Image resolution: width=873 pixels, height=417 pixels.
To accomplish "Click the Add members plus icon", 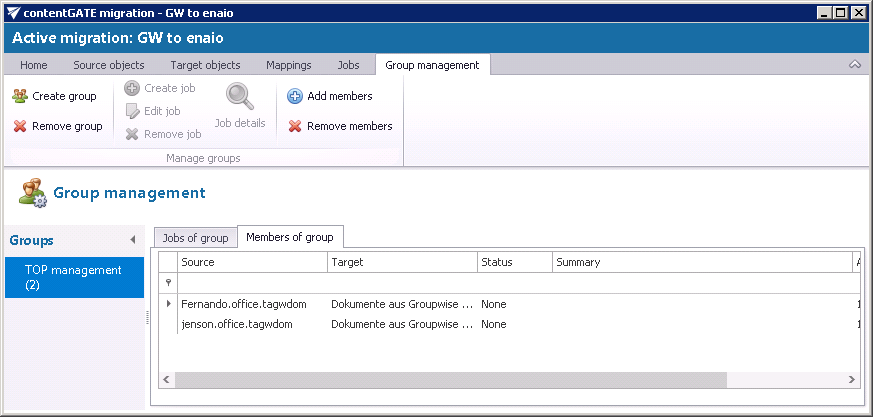I will [295, 96].
